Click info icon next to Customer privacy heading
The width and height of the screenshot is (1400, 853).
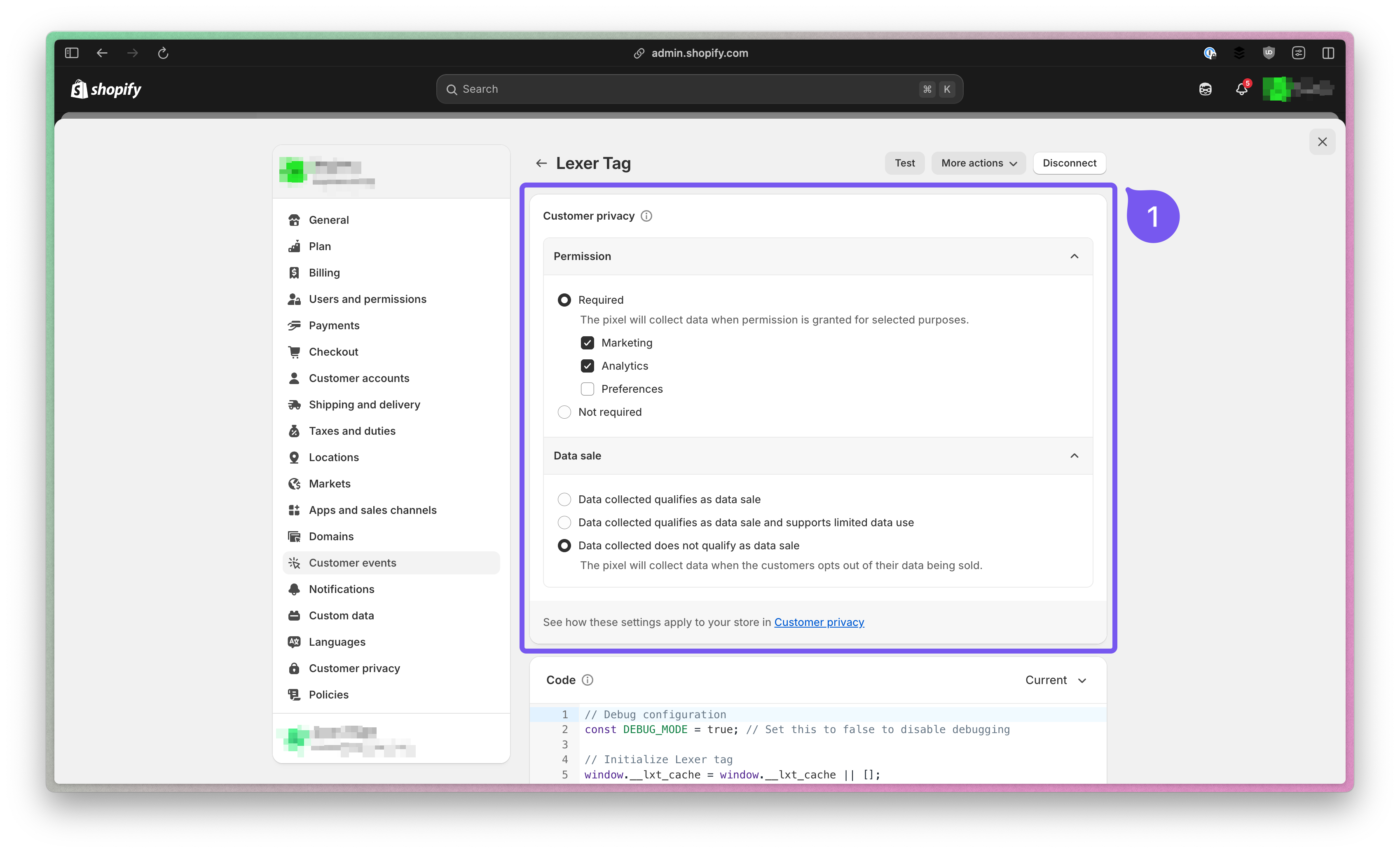coord(646,216)
